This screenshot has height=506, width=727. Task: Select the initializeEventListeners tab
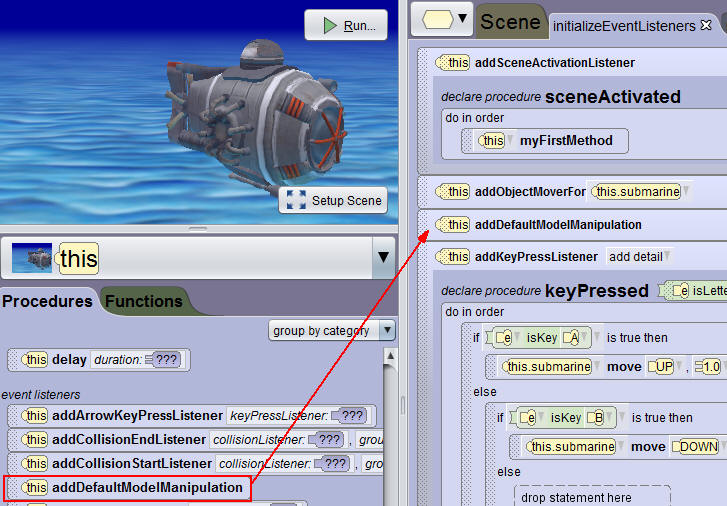[x=624, y=26]
